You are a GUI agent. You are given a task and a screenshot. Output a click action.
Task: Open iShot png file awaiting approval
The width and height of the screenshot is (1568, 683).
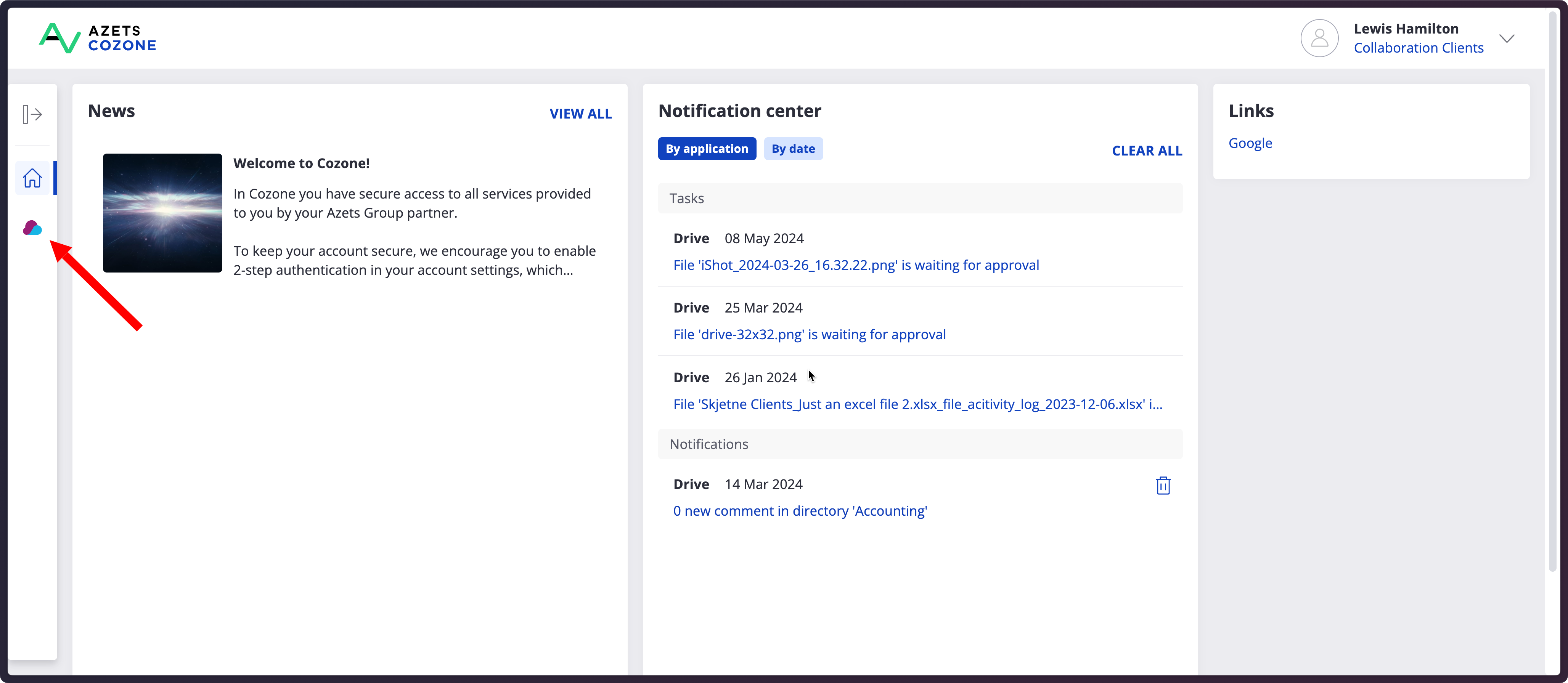tap(856, 265)
